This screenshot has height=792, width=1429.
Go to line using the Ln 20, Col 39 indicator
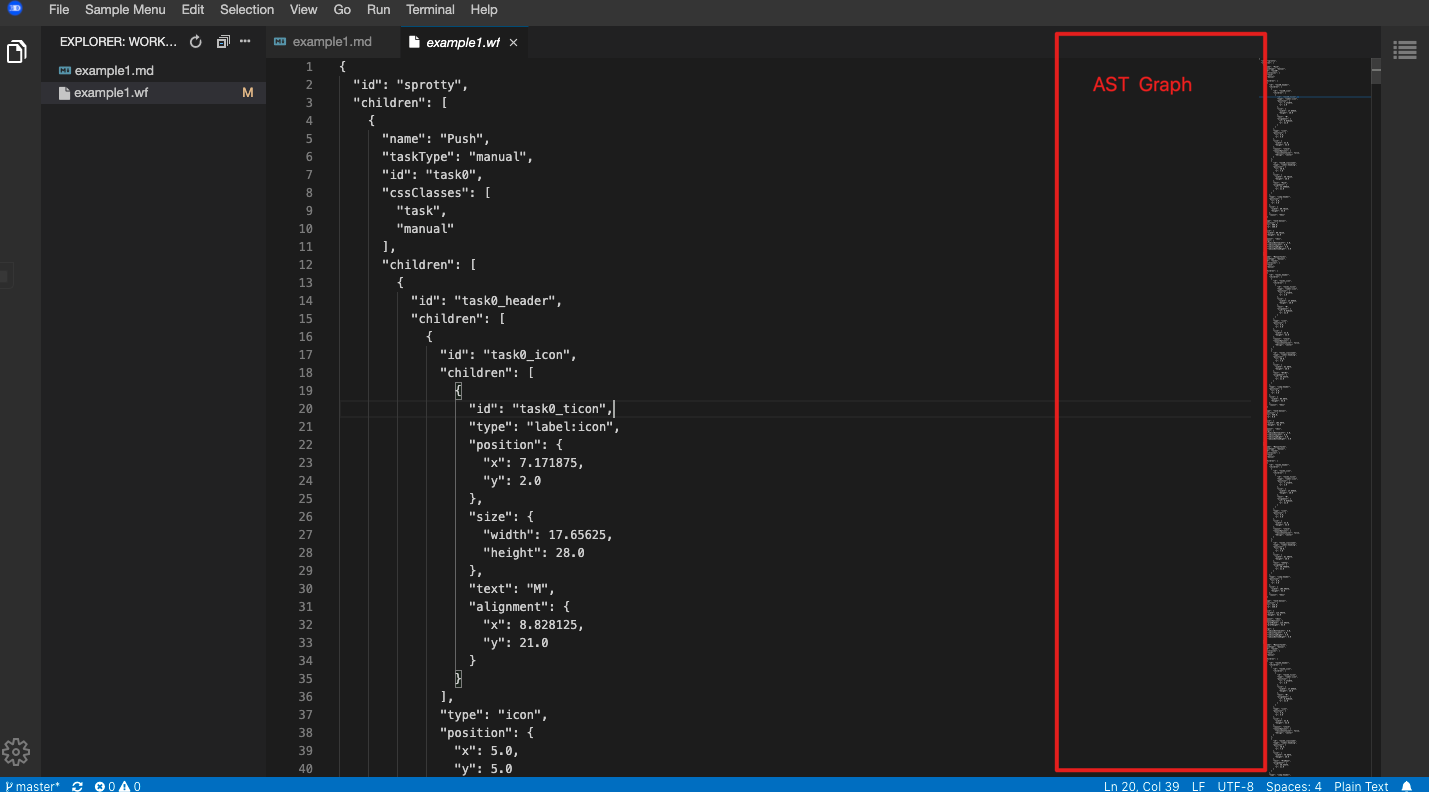coord(1141,786)
